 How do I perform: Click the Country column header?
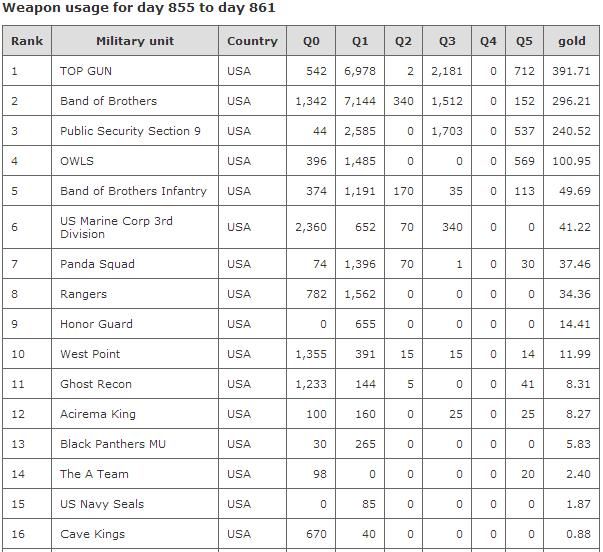(x=252, y=41)
